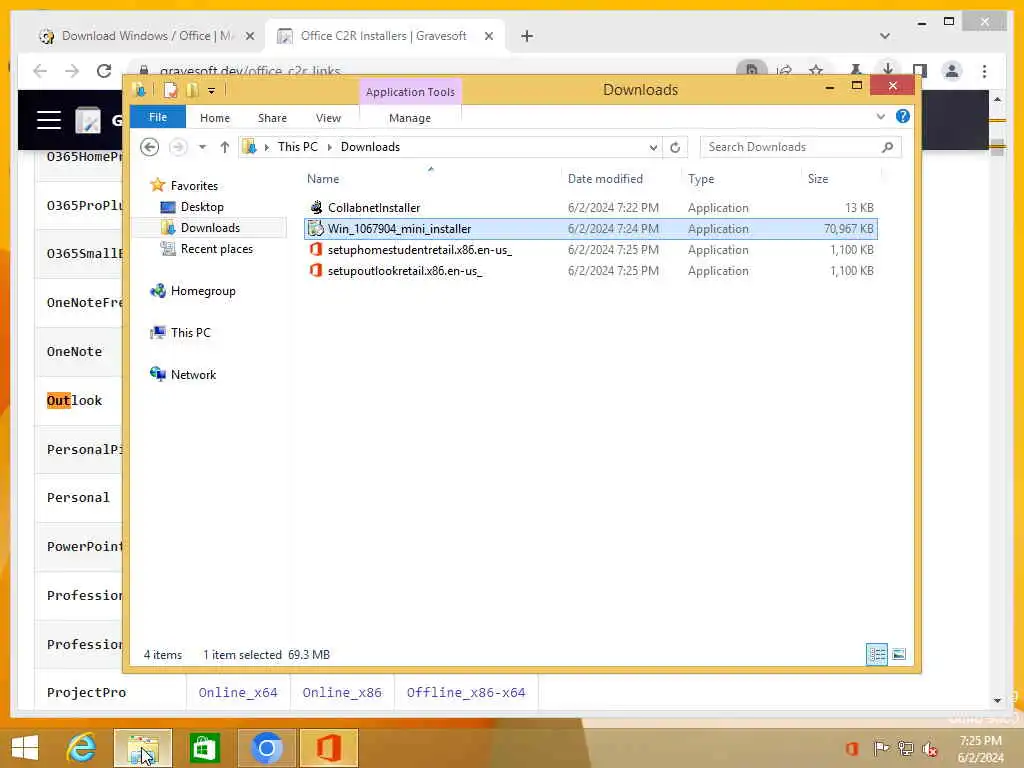Screen dimensions: 1024x768
Task: Click This PC in the address breadcrumb
Action: coord(298,147)
